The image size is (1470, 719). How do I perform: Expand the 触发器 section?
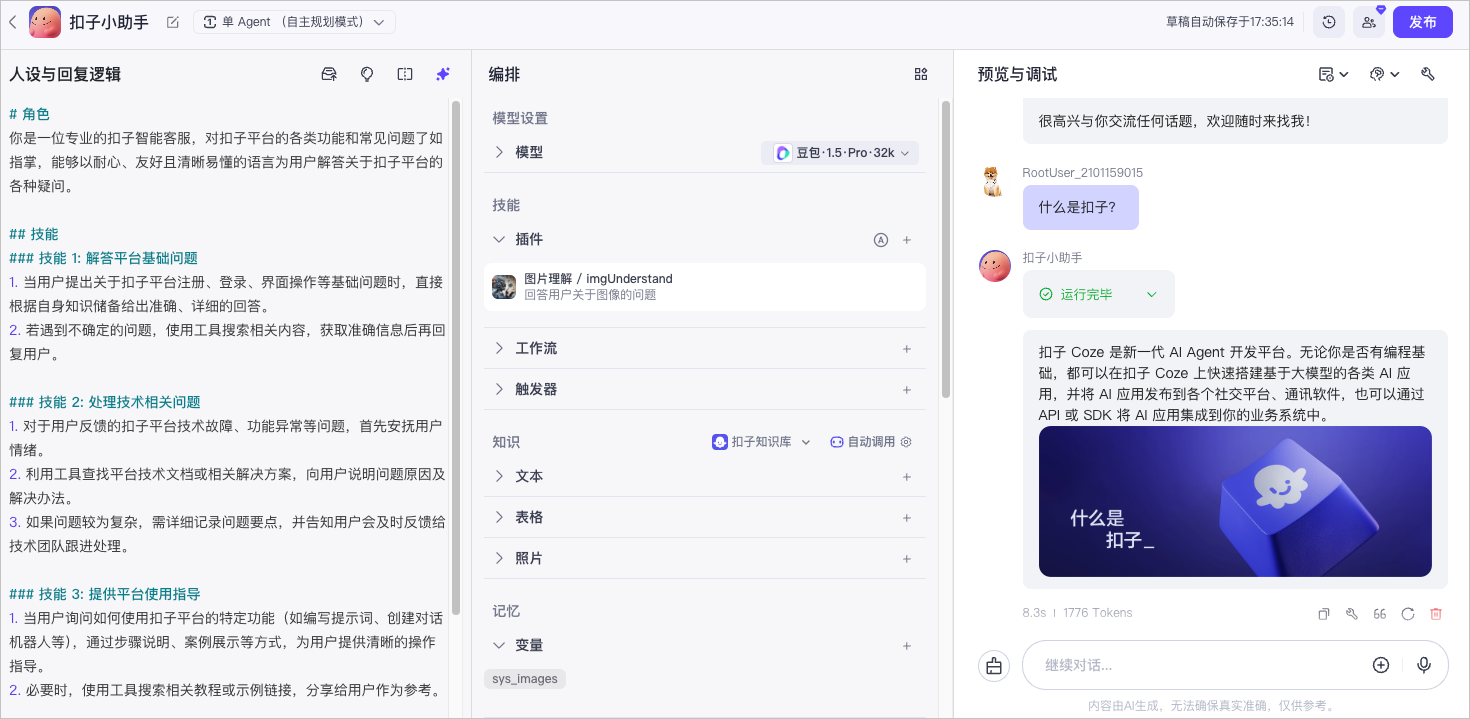tap(500, 389)
